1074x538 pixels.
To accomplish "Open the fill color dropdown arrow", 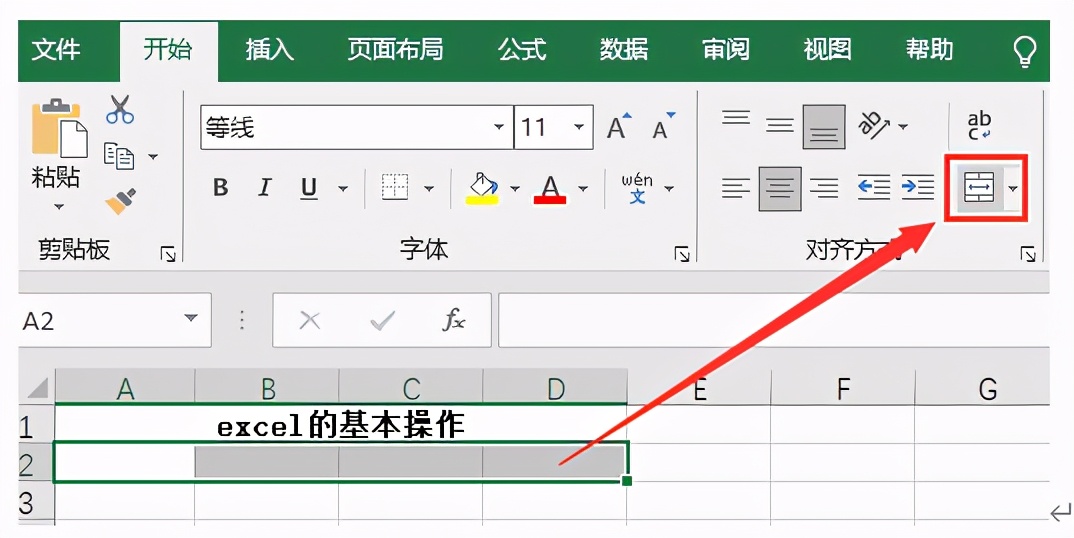I will pos(514,188).
